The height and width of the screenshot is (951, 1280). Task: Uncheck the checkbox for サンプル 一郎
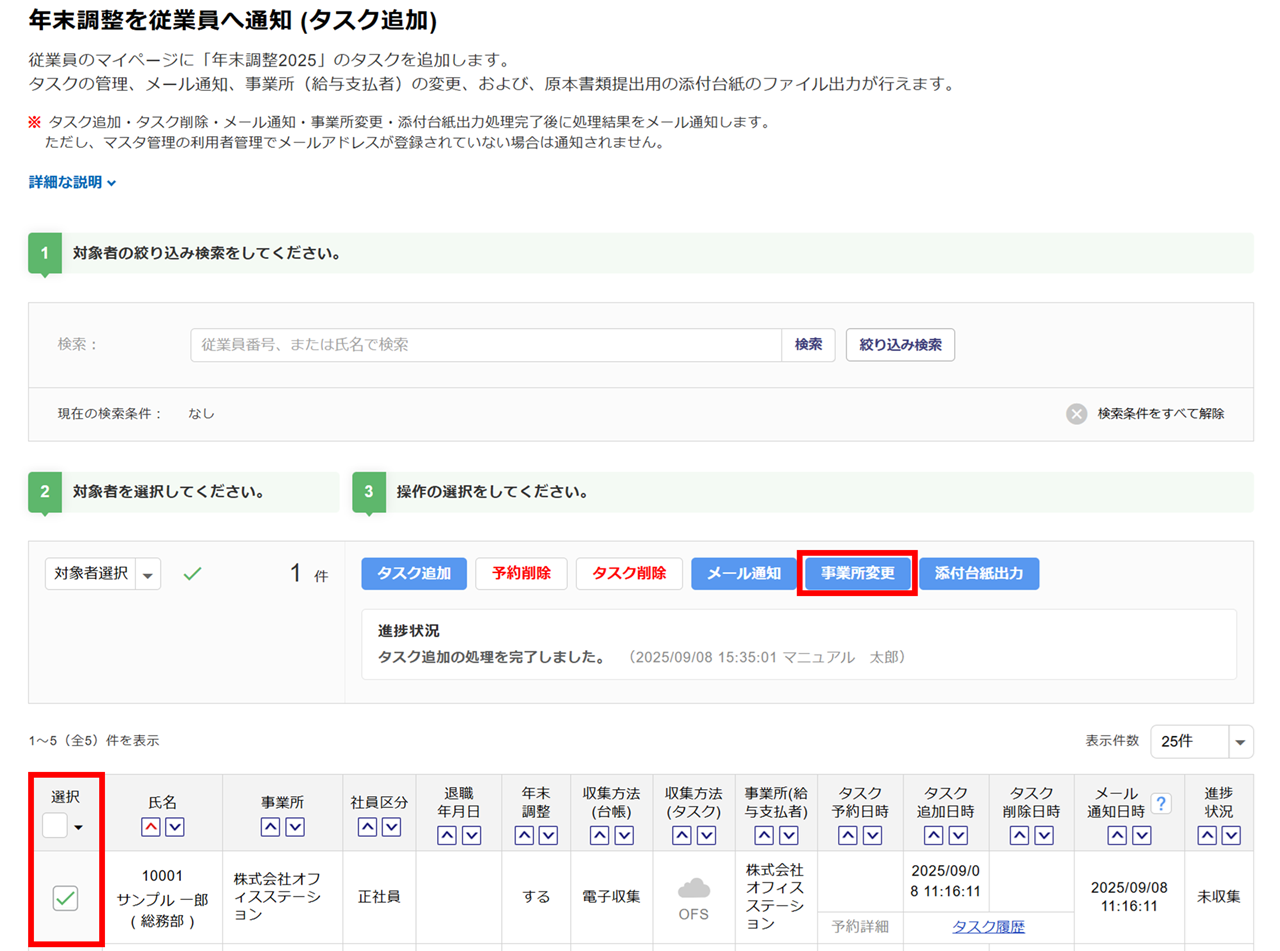pos(66,898)
